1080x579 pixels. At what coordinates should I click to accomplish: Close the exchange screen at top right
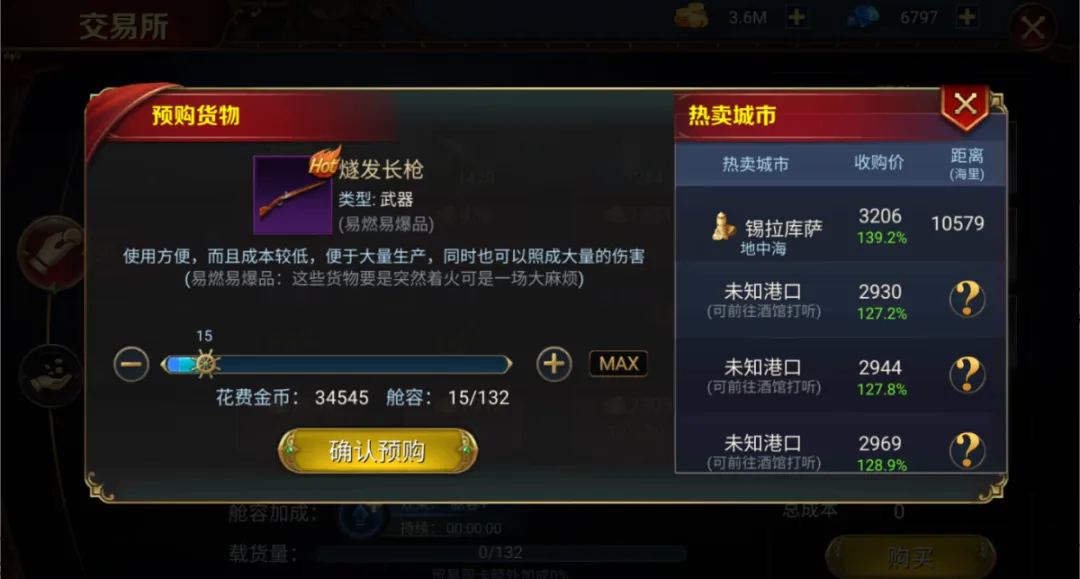pos(1032,28)
